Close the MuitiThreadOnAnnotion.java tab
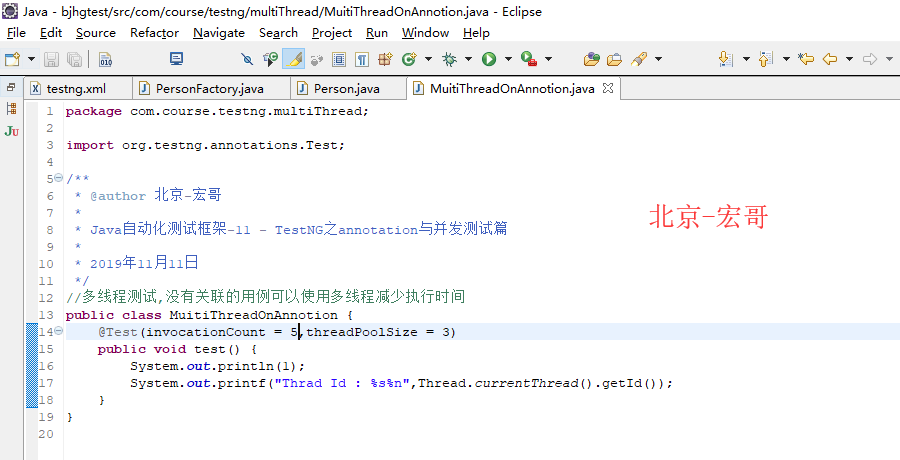The height and width of the screenshot is (460, 900). coord(607,88)
